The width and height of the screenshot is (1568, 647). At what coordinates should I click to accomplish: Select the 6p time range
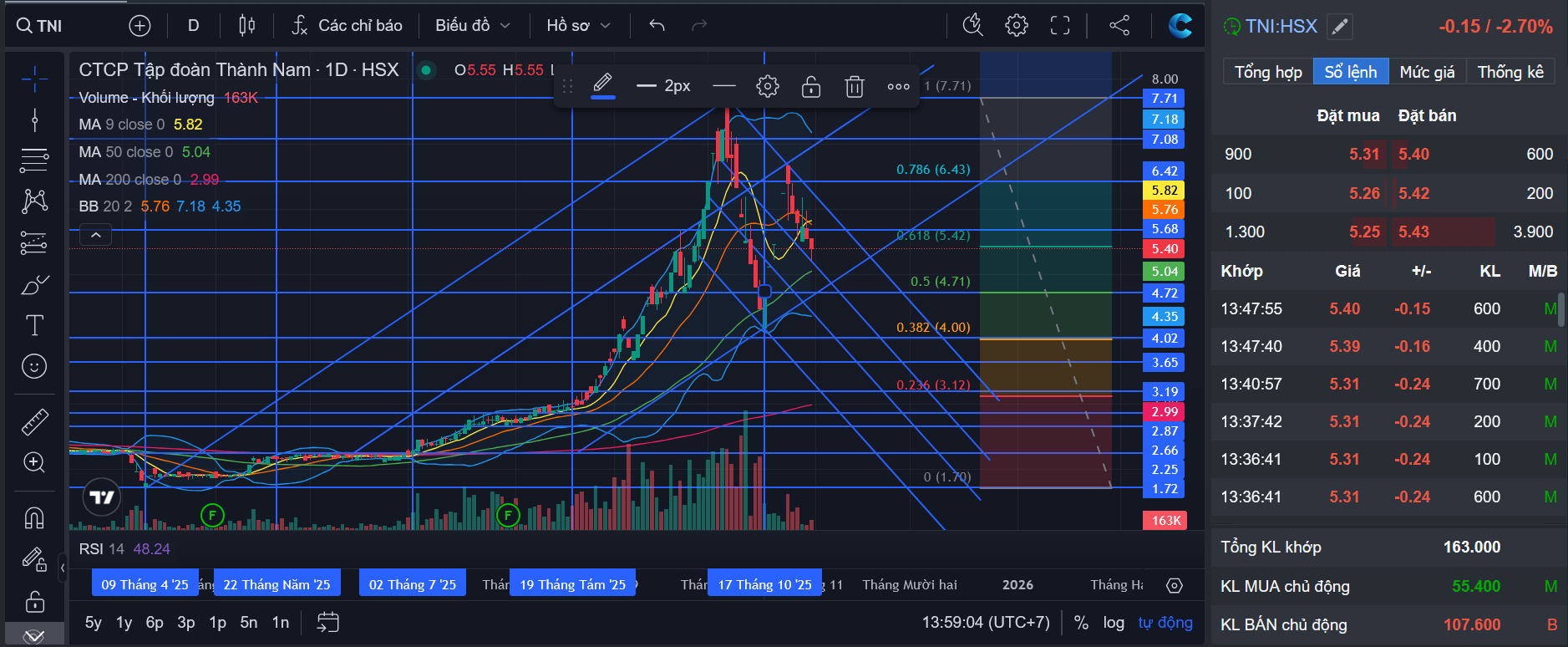[x=155, y=622]
